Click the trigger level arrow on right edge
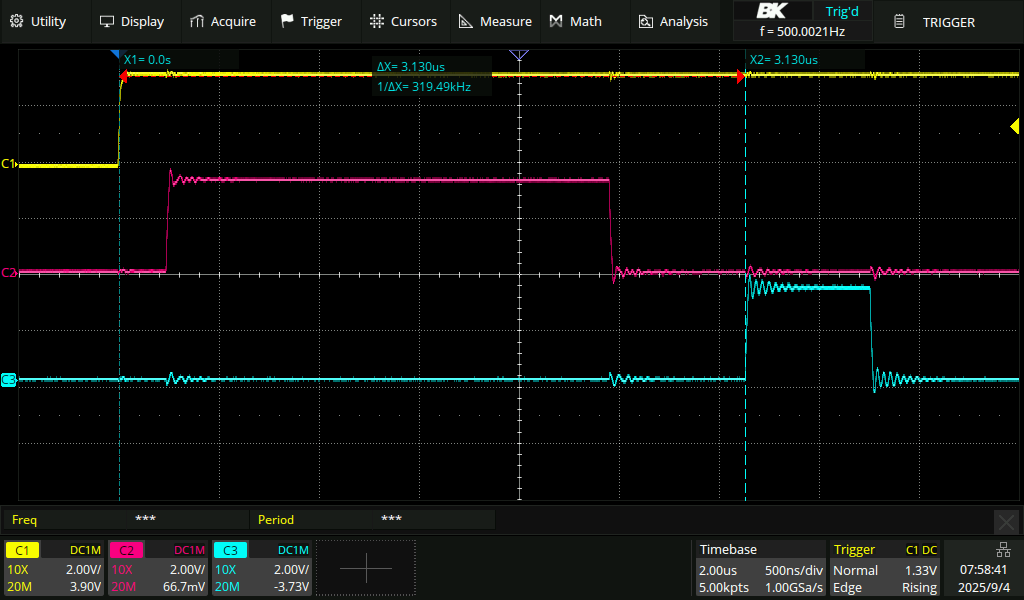The width and height of the screenshot is (1024, 600). pos(1014,125)
